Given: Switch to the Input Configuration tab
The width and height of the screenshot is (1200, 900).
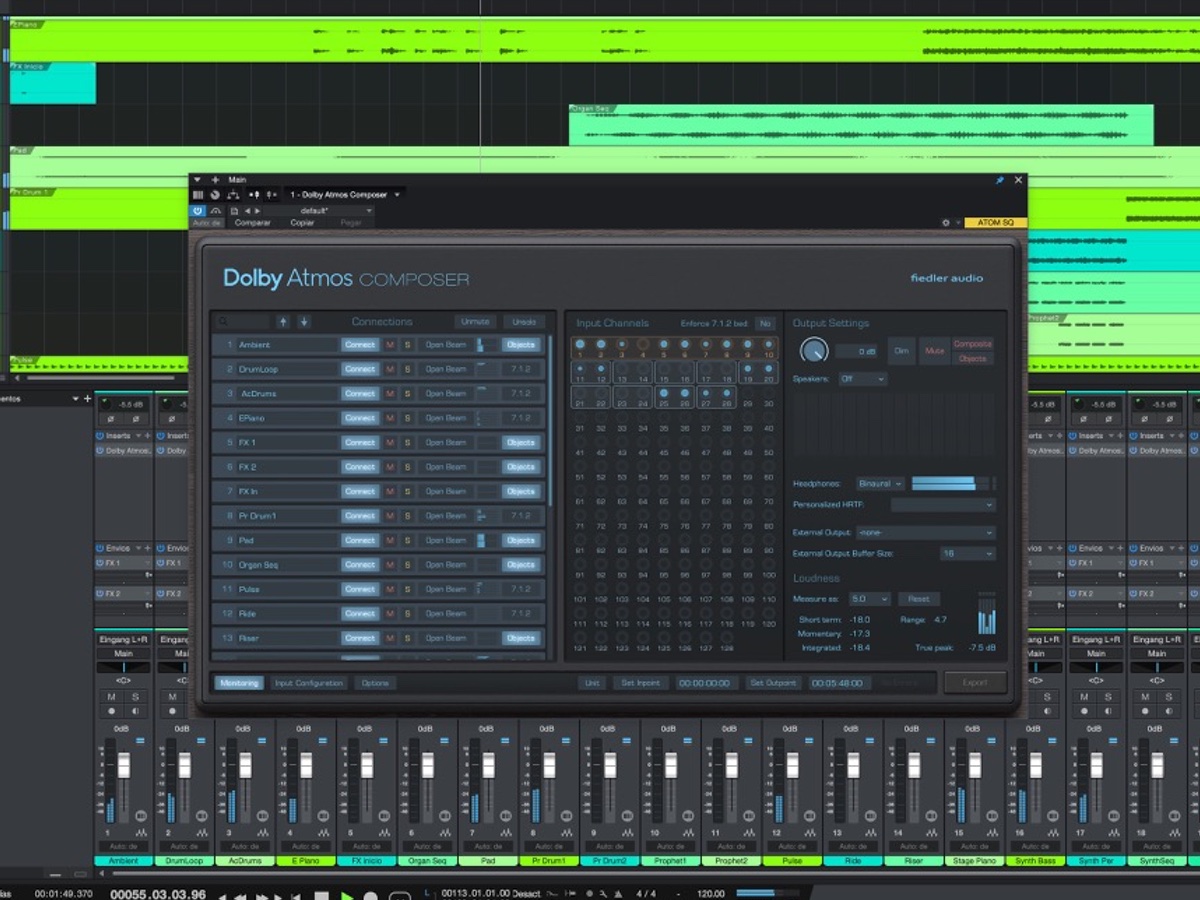Looking at the screenshot, I should coord(309,683).
